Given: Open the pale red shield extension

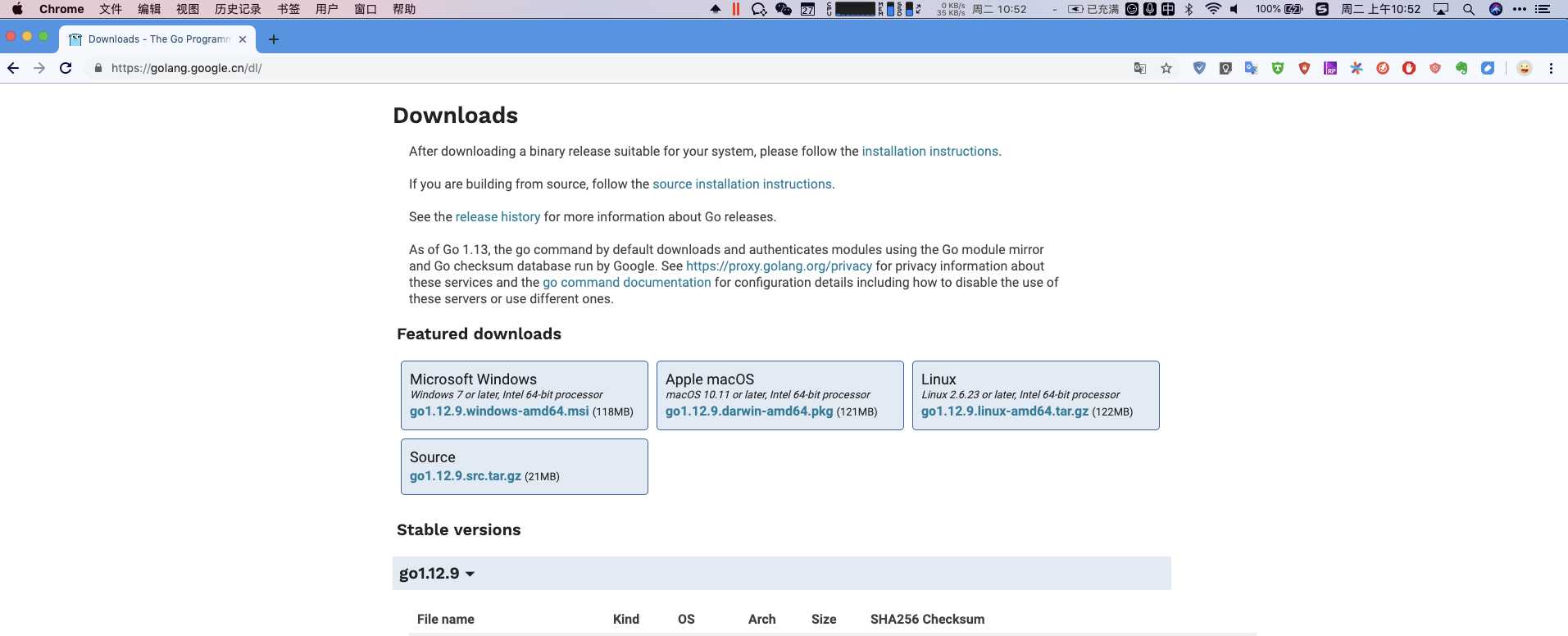Looking at the screenshot, I should (x=1435, y=68).
